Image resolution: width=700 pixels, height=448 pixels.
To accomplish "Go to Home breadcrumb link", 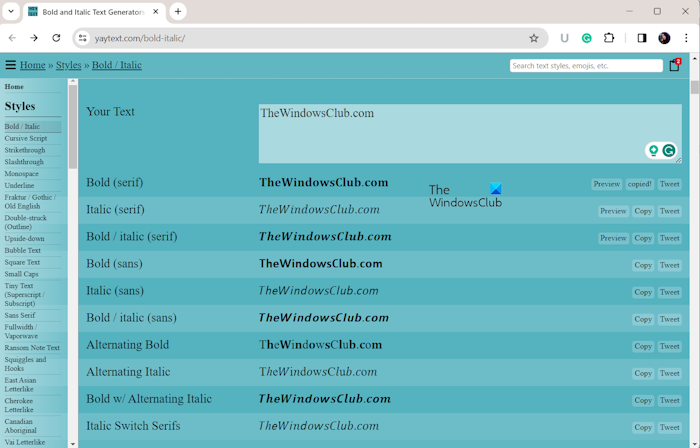I will point(33,65).
